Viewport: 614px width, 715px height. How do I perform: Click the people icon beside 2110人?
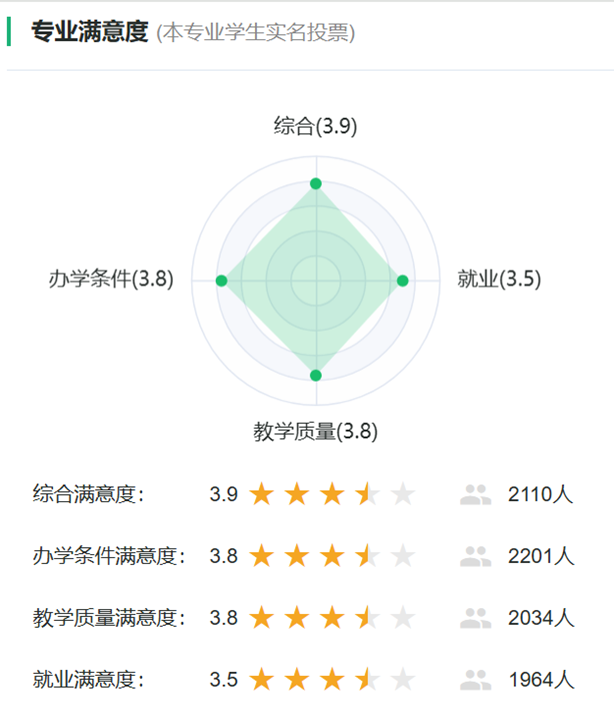click(x=476, y=494)
